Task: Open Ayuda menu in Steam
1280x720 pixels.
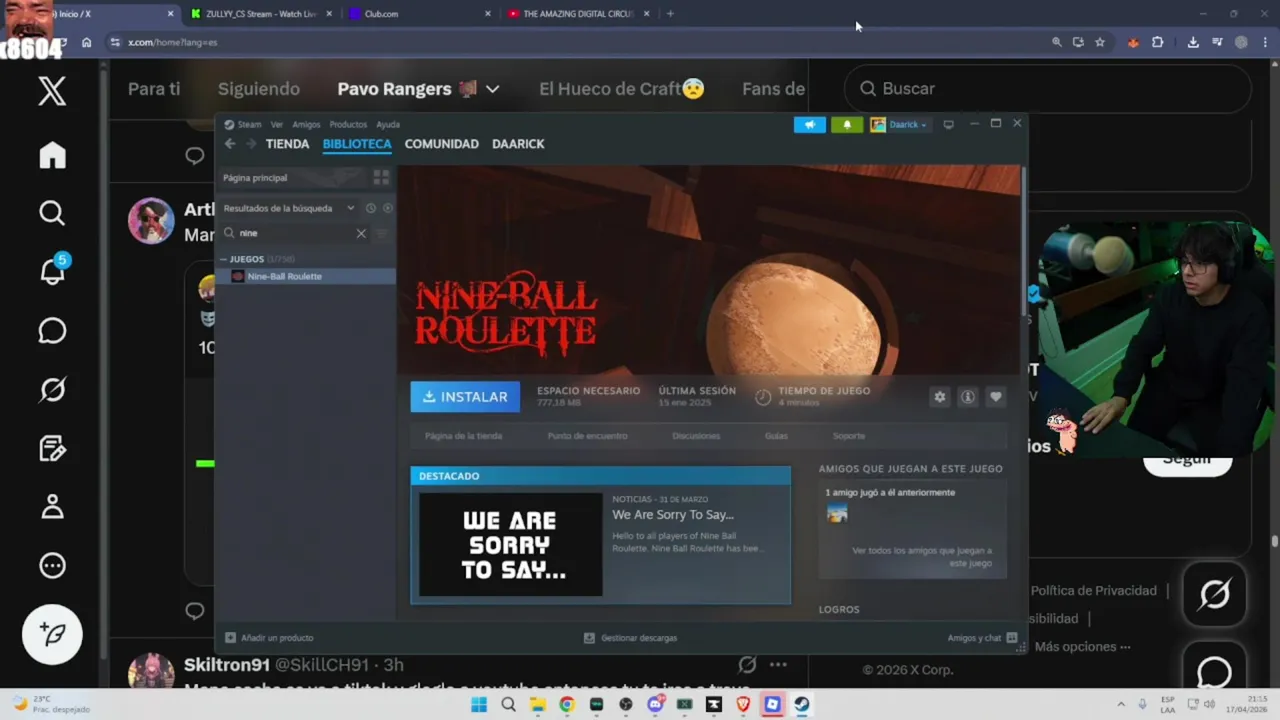Action: [388, 125]
